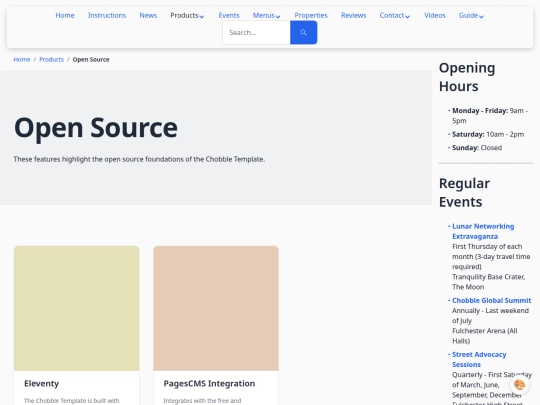Open the Instructions nav item
Screen dimensions: 540x405
[x=107, y=15]
